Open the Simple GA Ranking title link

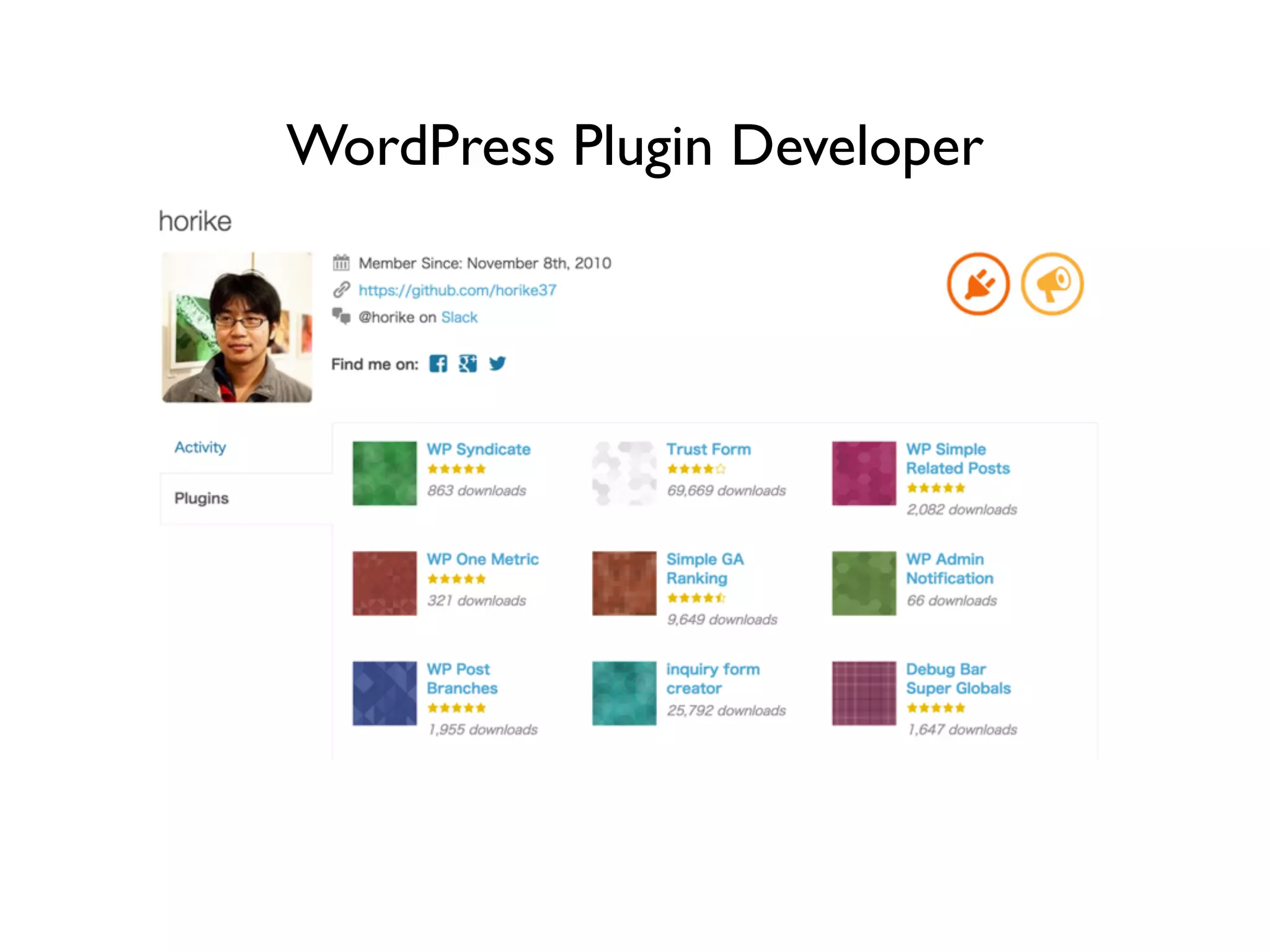705,568
